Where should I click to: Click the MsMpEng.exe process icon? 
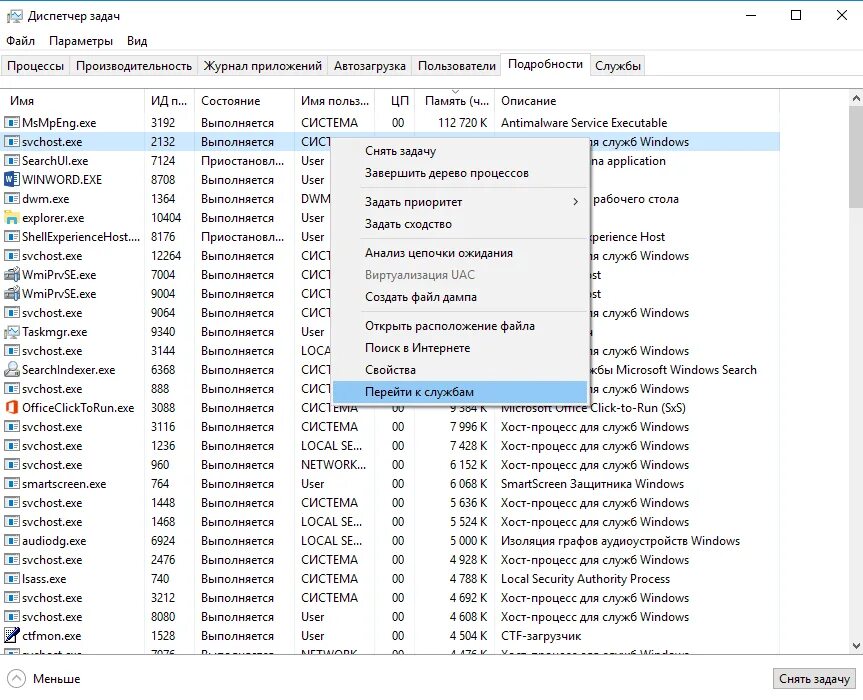pos(12,123)
